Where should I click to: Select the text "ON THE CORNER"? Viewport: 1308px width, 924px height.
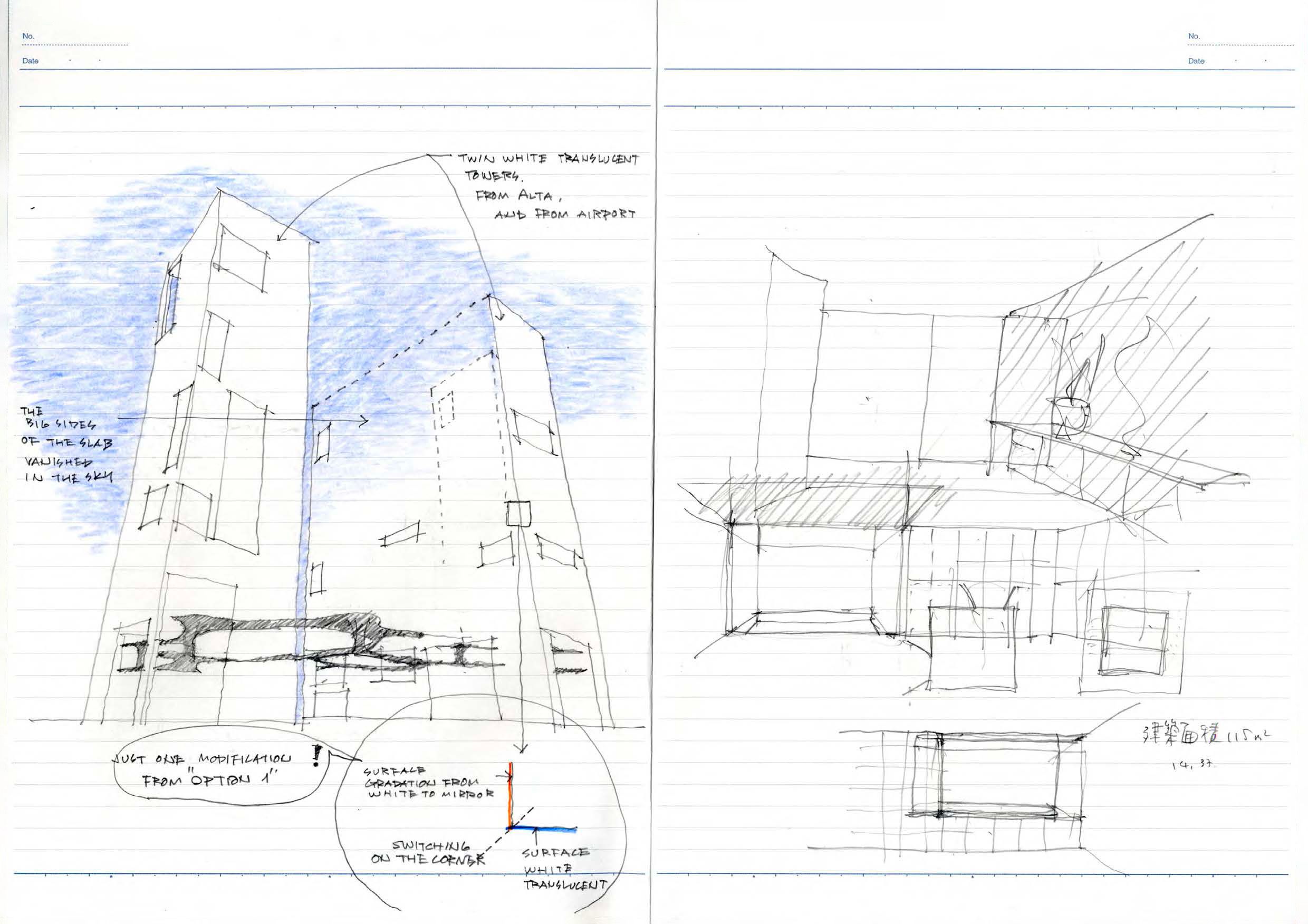click(x=427, y=860)
